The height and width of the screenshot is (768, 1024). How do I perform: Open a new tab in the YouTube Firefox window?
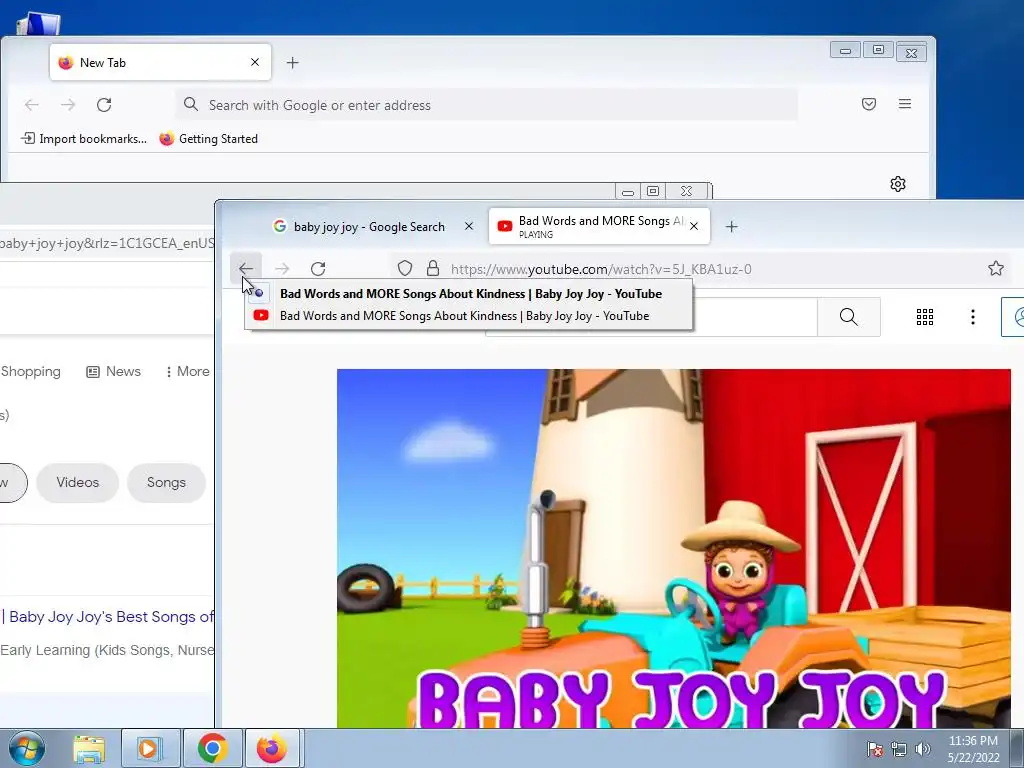(x=731, y=227)
